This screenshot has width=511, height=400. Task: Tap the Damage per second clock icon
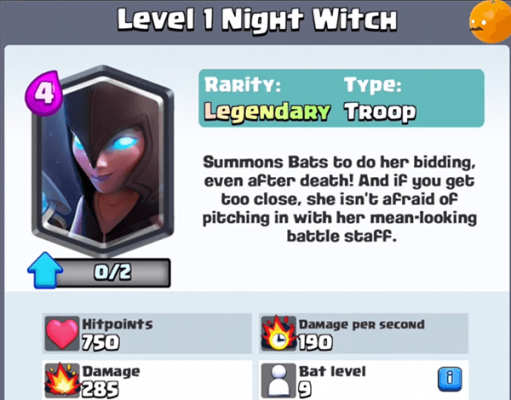[279, 333]
